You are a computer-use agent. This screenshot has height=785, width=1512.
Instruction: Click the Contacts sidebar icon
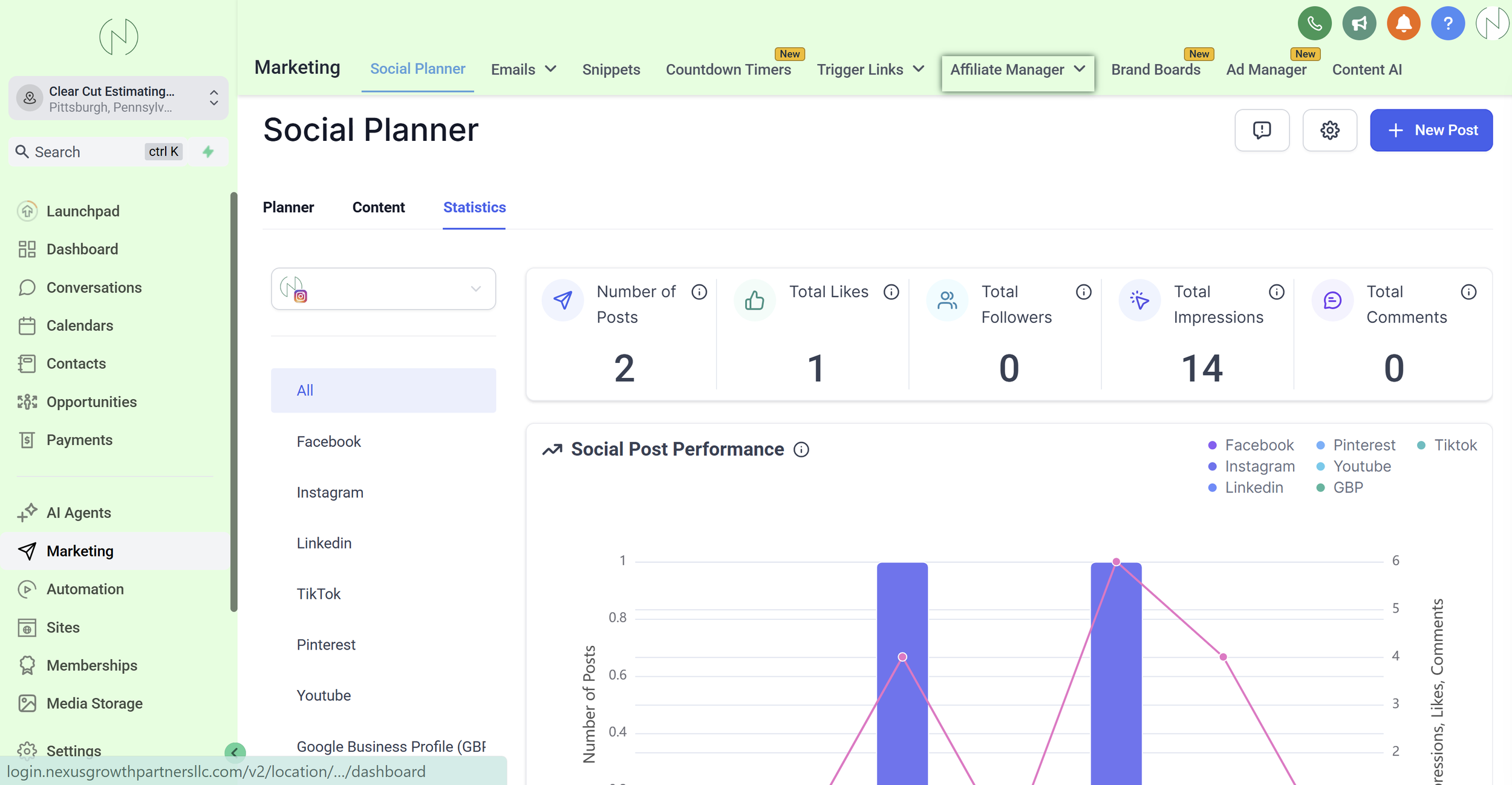coord(27,363)
